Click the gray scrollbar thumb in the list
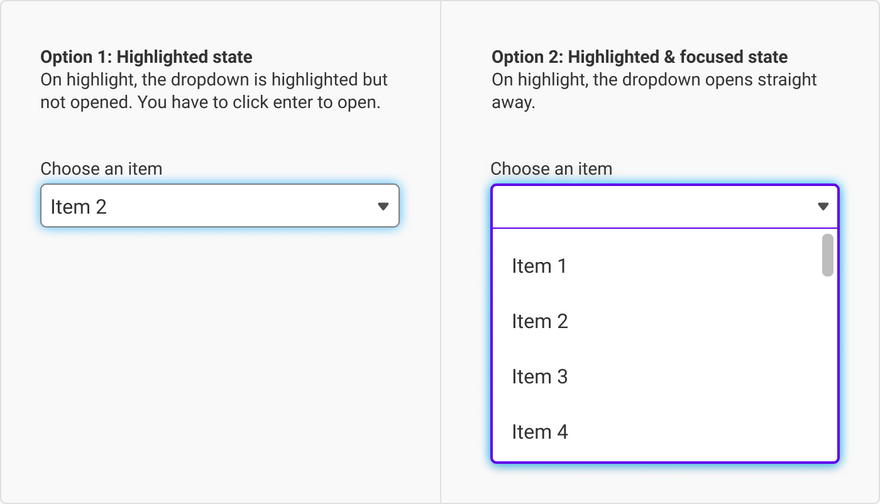The width and height of the screenshot is (880, 504). [827, 255]
